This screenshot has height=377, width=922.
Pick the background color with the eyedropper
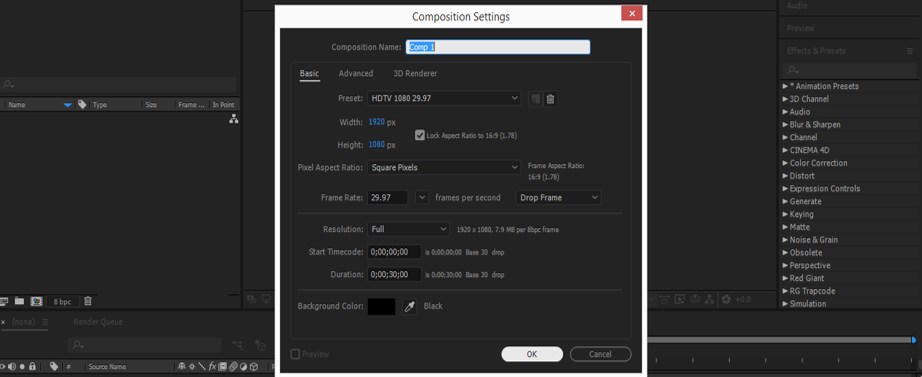point(409,306)
